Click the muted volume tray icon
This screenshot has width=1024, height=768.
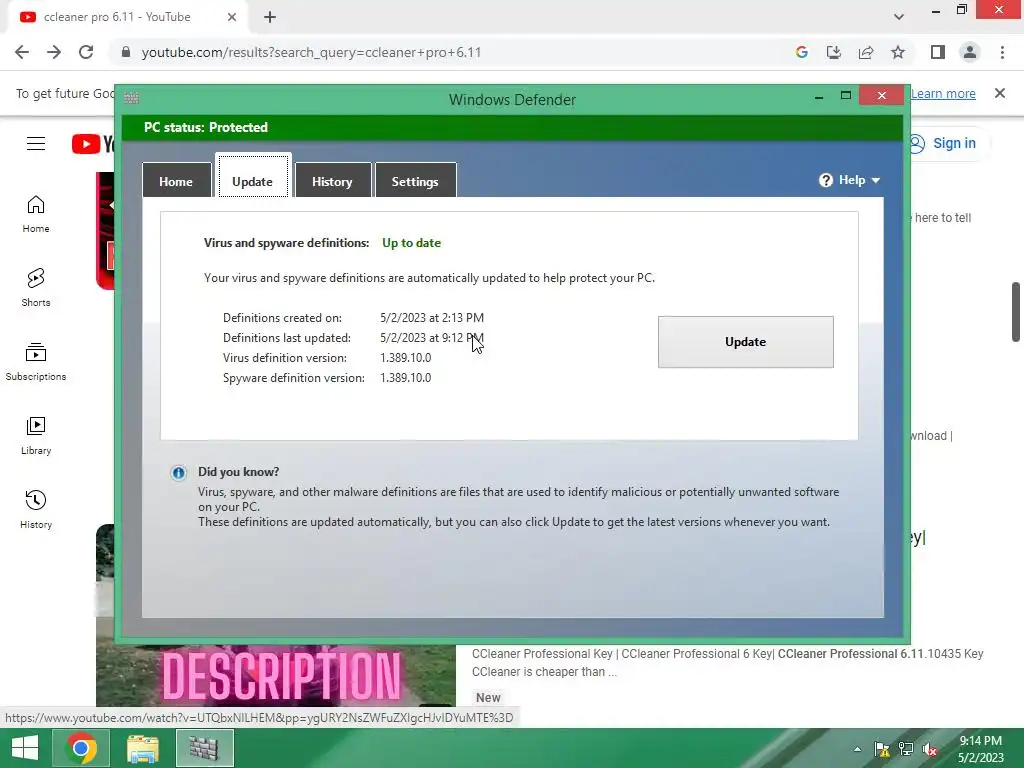[930, 749]
